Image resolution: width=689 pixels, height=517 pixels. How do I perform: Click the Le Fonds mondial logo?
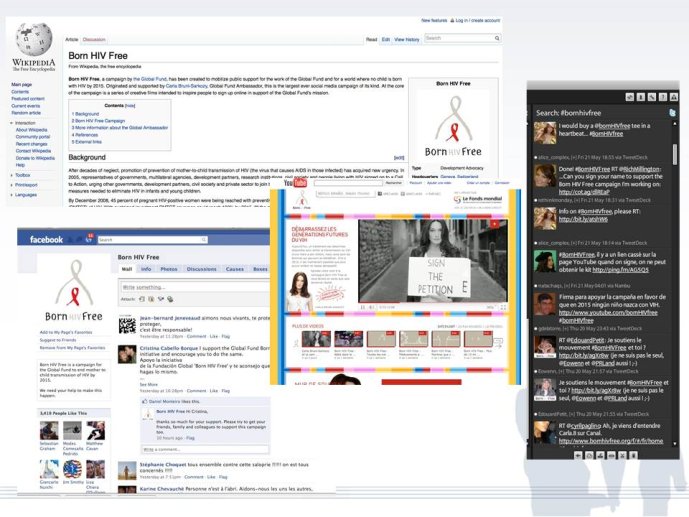pyautogui.click(x=478, y=199)
